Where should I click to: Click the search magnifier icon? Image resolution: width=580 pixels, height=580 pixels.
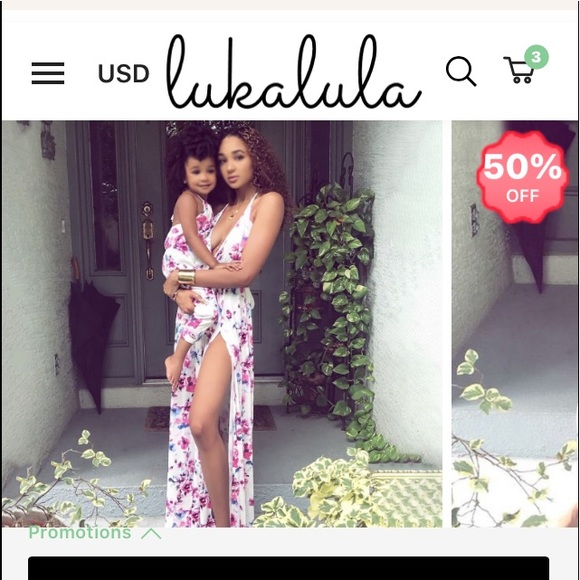click(x=461, y=71)
